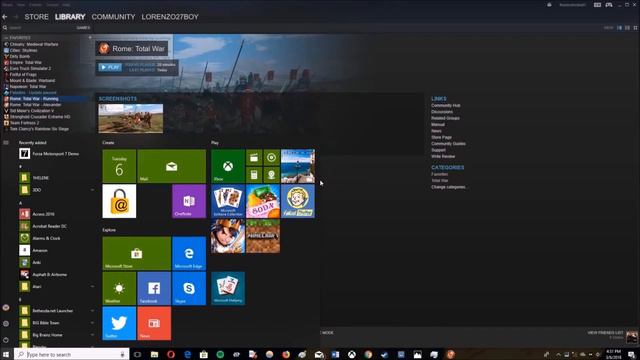This screenshot has height=360, width=640.
Task: Open Opera from the taskbar
Action: pos(171,354)
